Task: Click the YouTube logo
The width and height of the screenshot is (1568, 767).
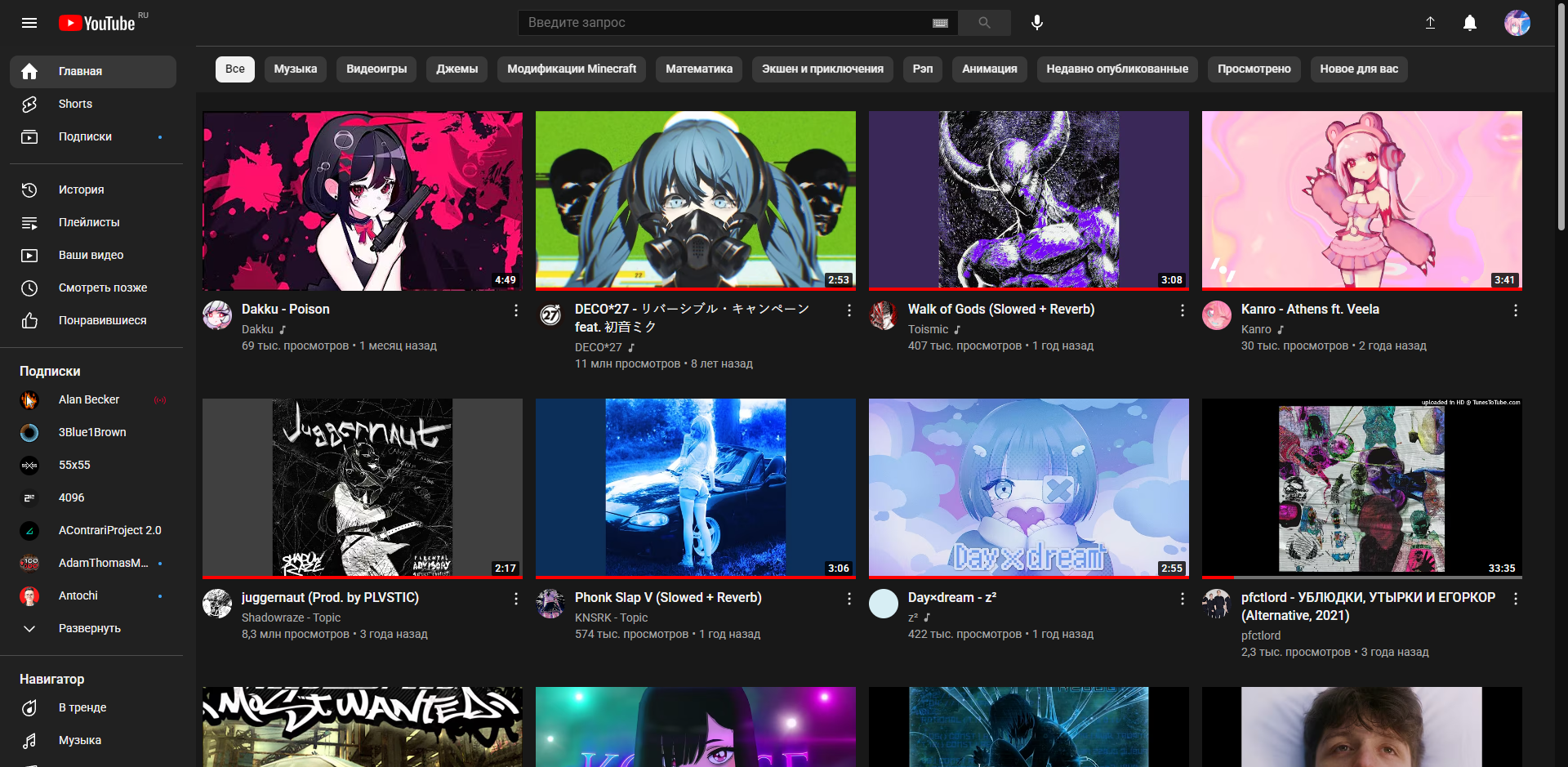Action: (x=97, y=23)
